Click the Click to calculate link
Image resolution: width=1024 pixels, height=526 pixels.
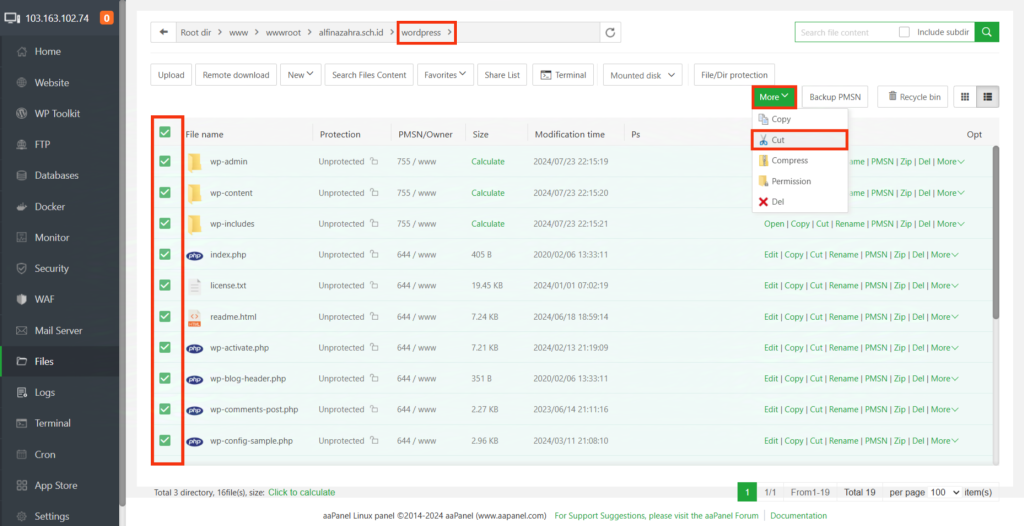pyautogui.click(x=301, y=493)
